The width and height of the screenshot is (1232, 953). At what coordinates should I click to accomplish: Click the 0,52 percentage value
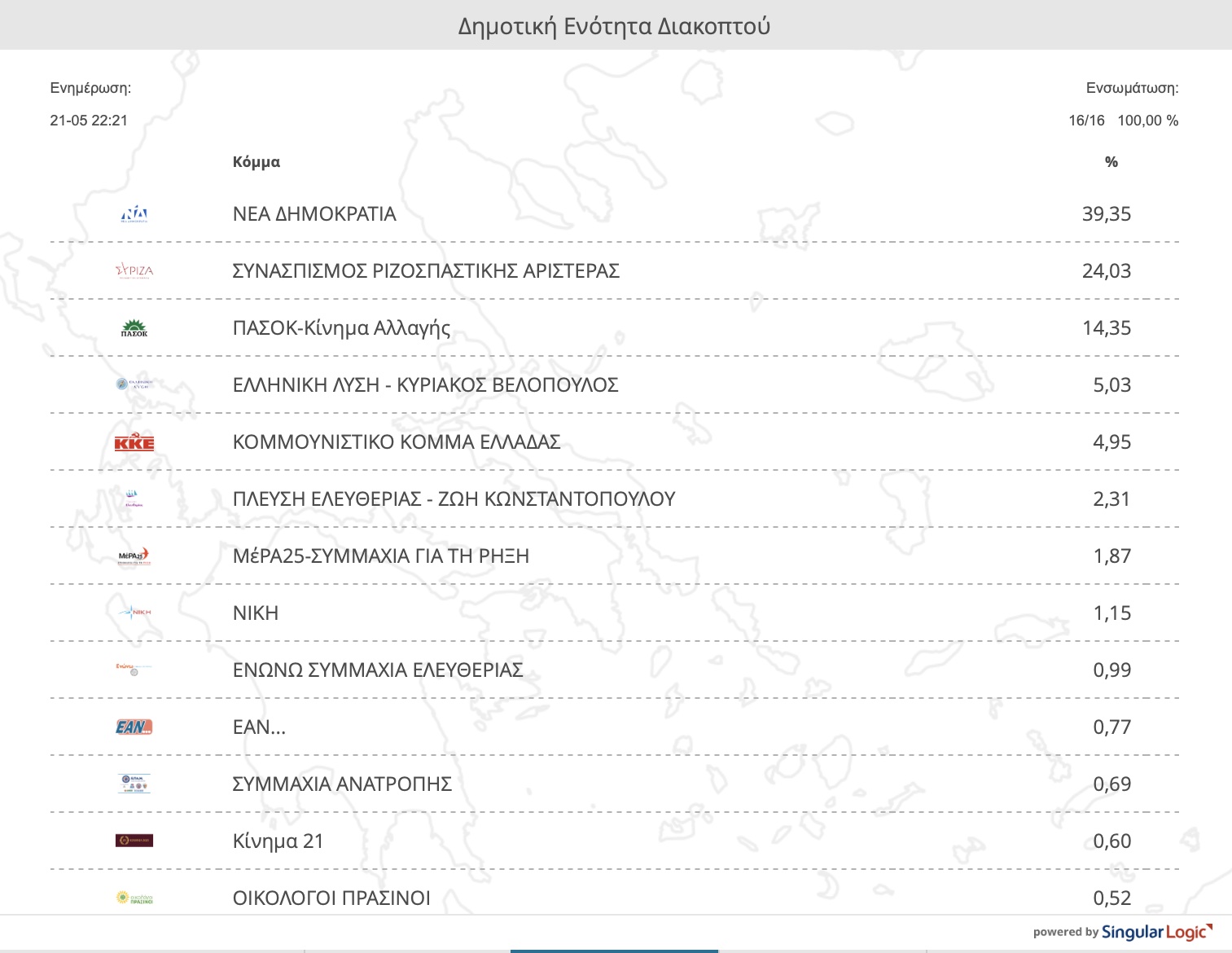point(1112,898)
